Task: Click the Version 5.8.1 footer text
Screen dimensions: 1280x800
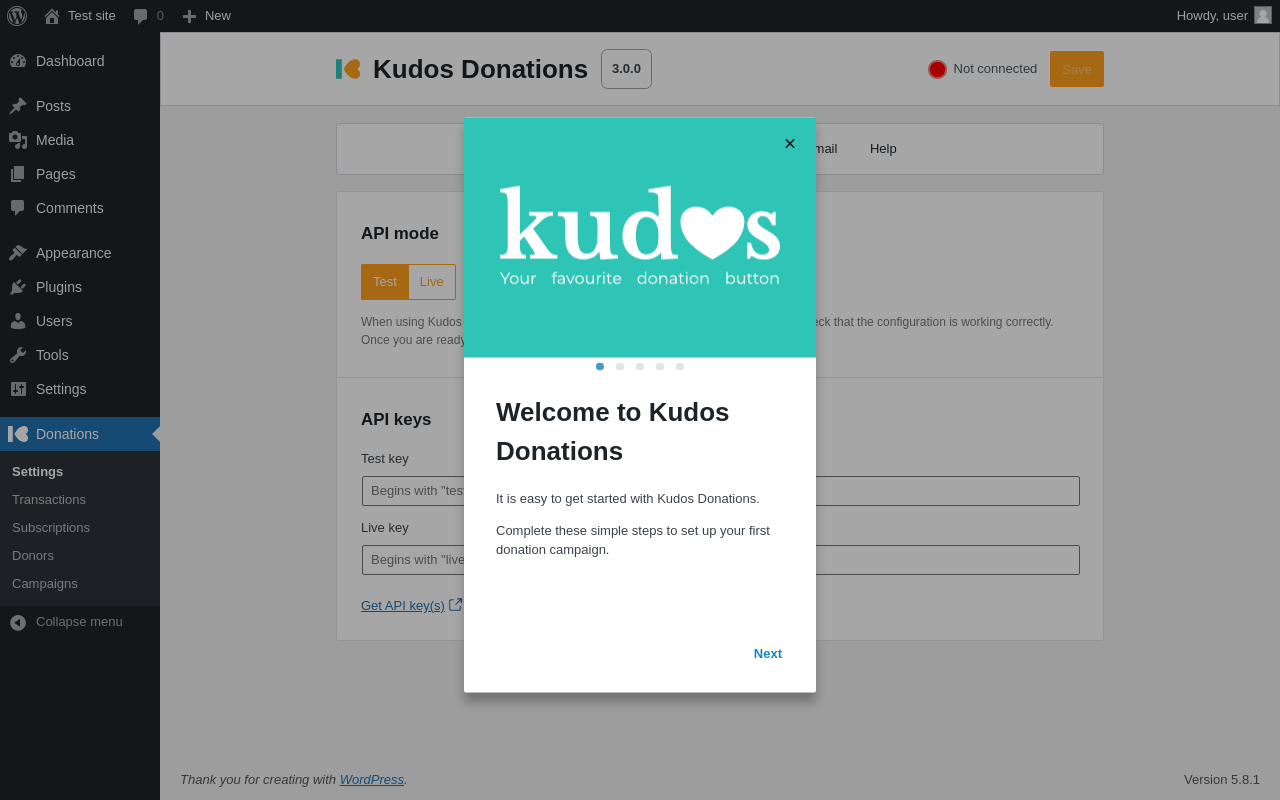Action: pos(1222,779)
